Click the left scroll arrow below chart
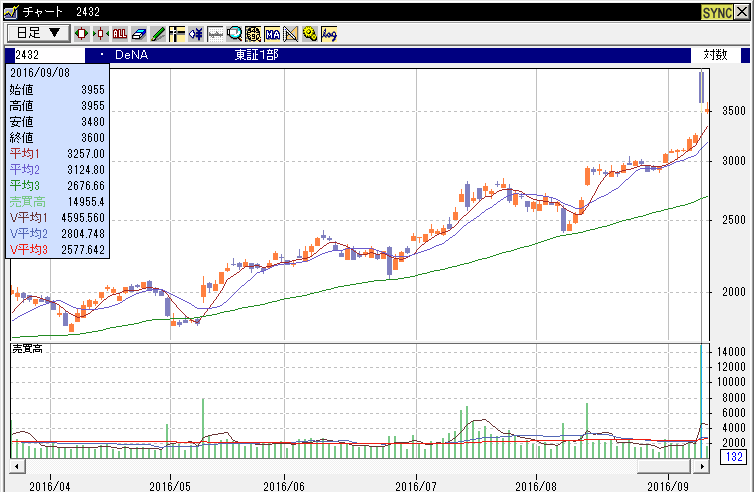Image resolution: width=754 pixels, height=492 pixels. coord(16,467)
